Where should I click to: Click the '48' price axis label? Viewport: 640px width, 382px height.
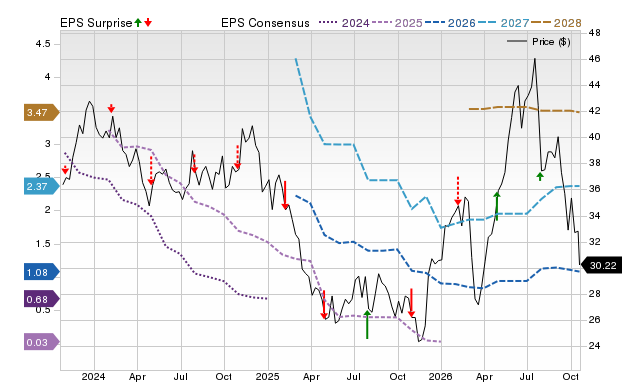pyautogui.click(x=595, y=33)
